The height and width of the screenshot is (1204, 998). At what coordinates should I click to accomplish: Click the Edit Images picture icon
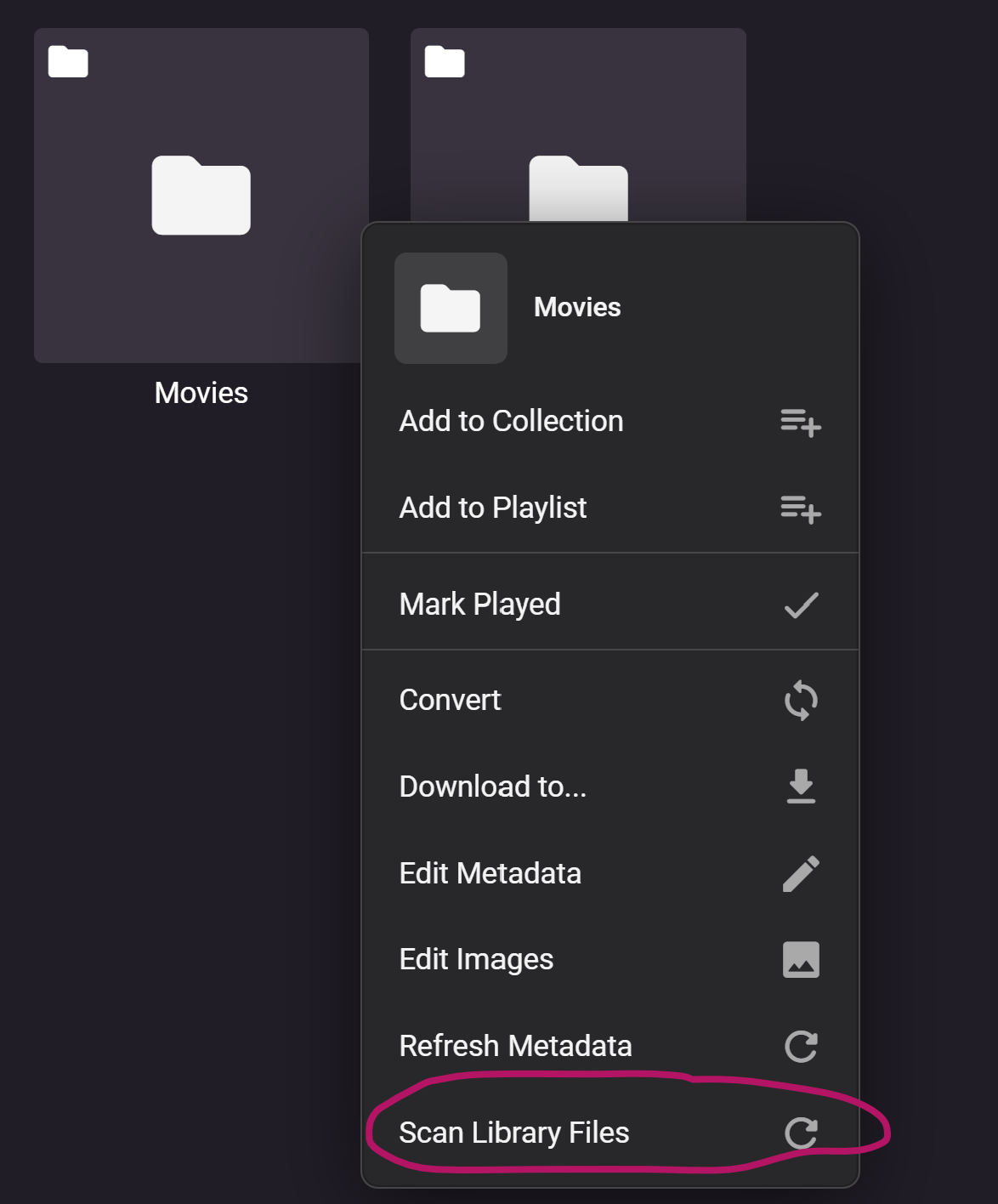click(x=801, y=959)
